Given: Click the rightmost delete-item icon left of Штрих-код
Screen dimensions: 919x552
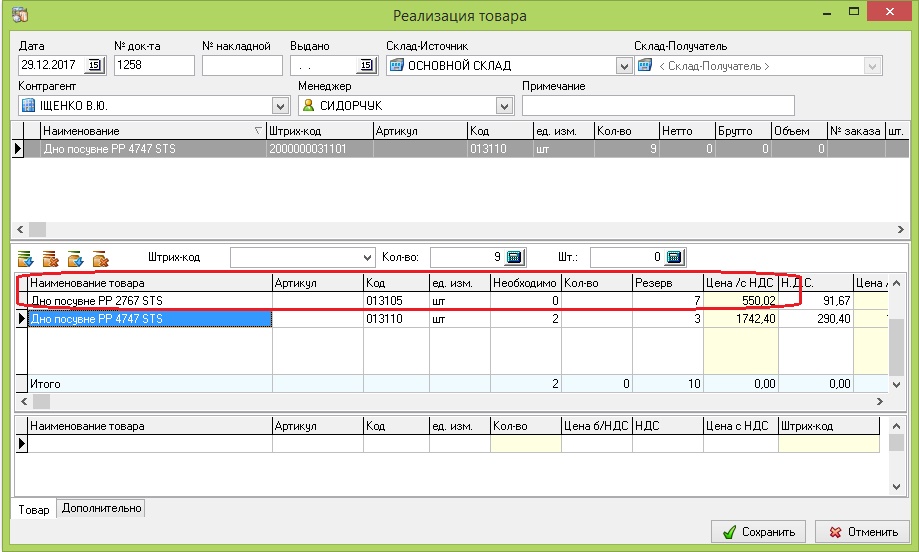Looking at the screenshot, I should [100, 259].
